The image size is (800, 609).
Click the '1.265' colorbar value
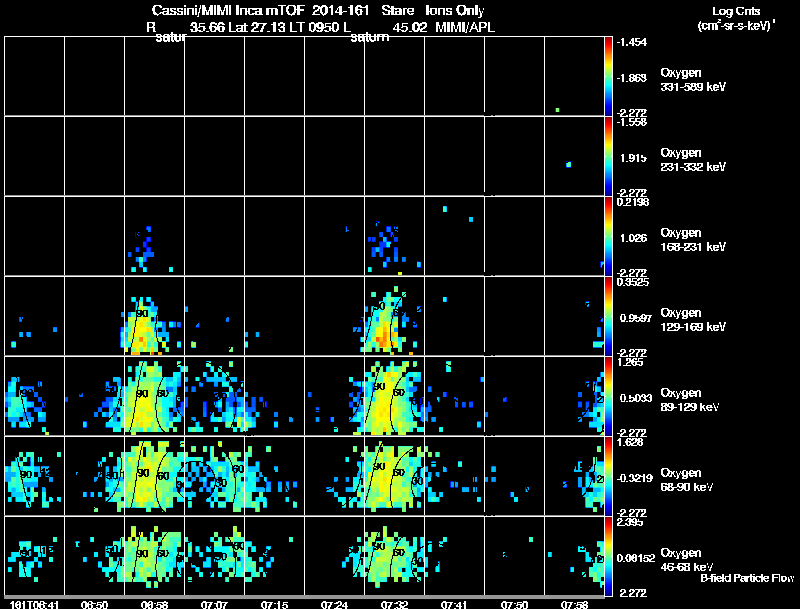pyautogui.click(x=630, y=362)
